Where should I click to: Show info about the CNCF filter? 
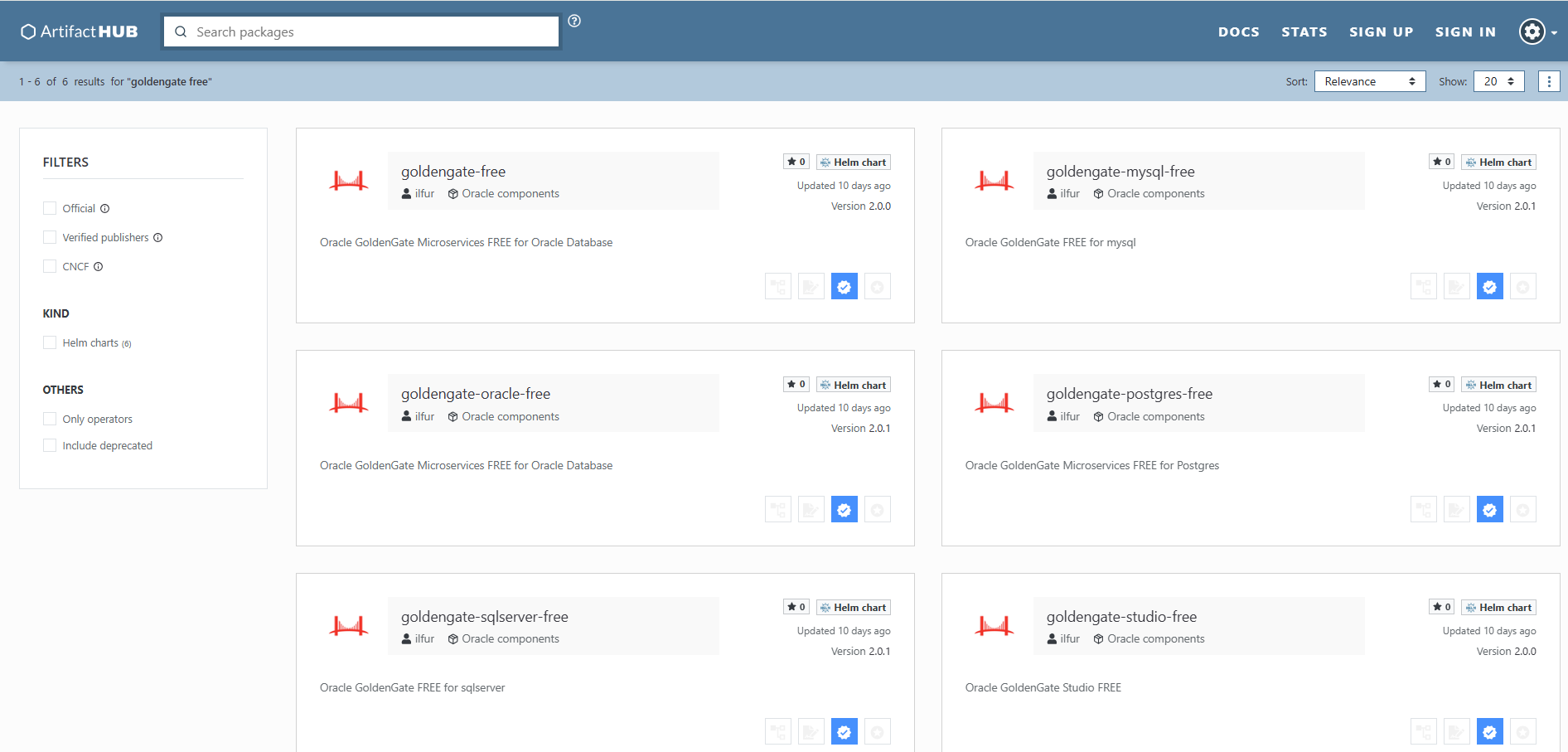pos(99,267)
